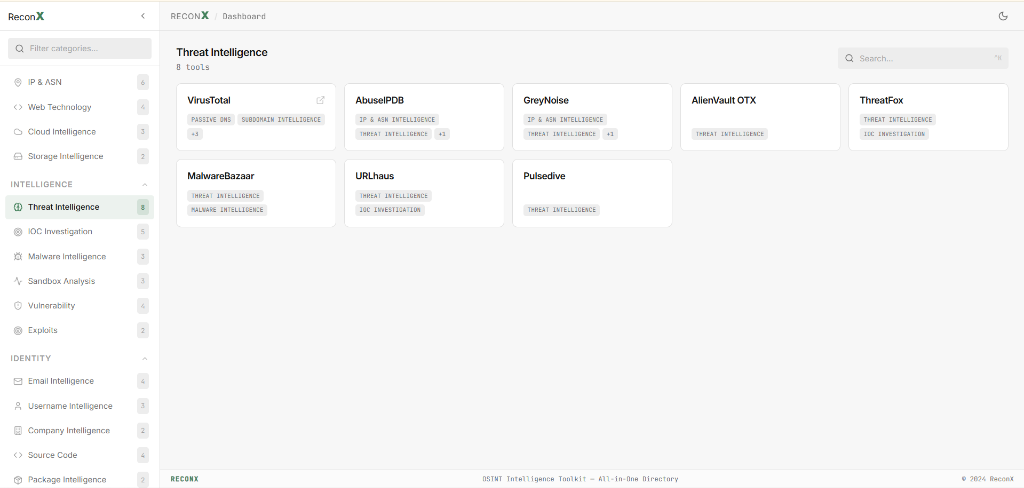Go to the IOC Investigation category
Screen dimensions: 1024x488
pos(79,232)
